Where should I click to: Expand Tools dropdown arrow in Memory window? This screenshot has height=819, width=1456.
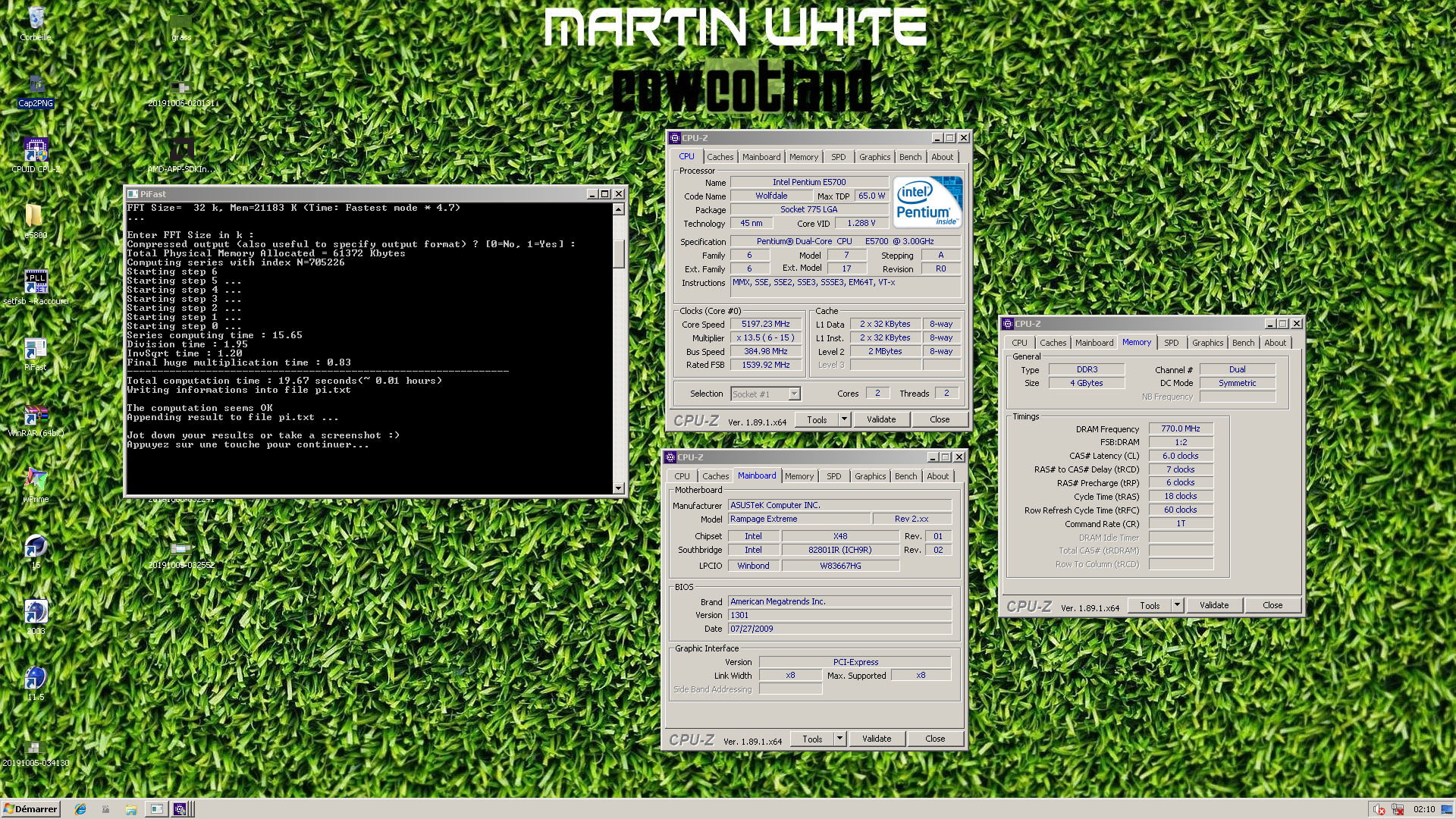1176,605
